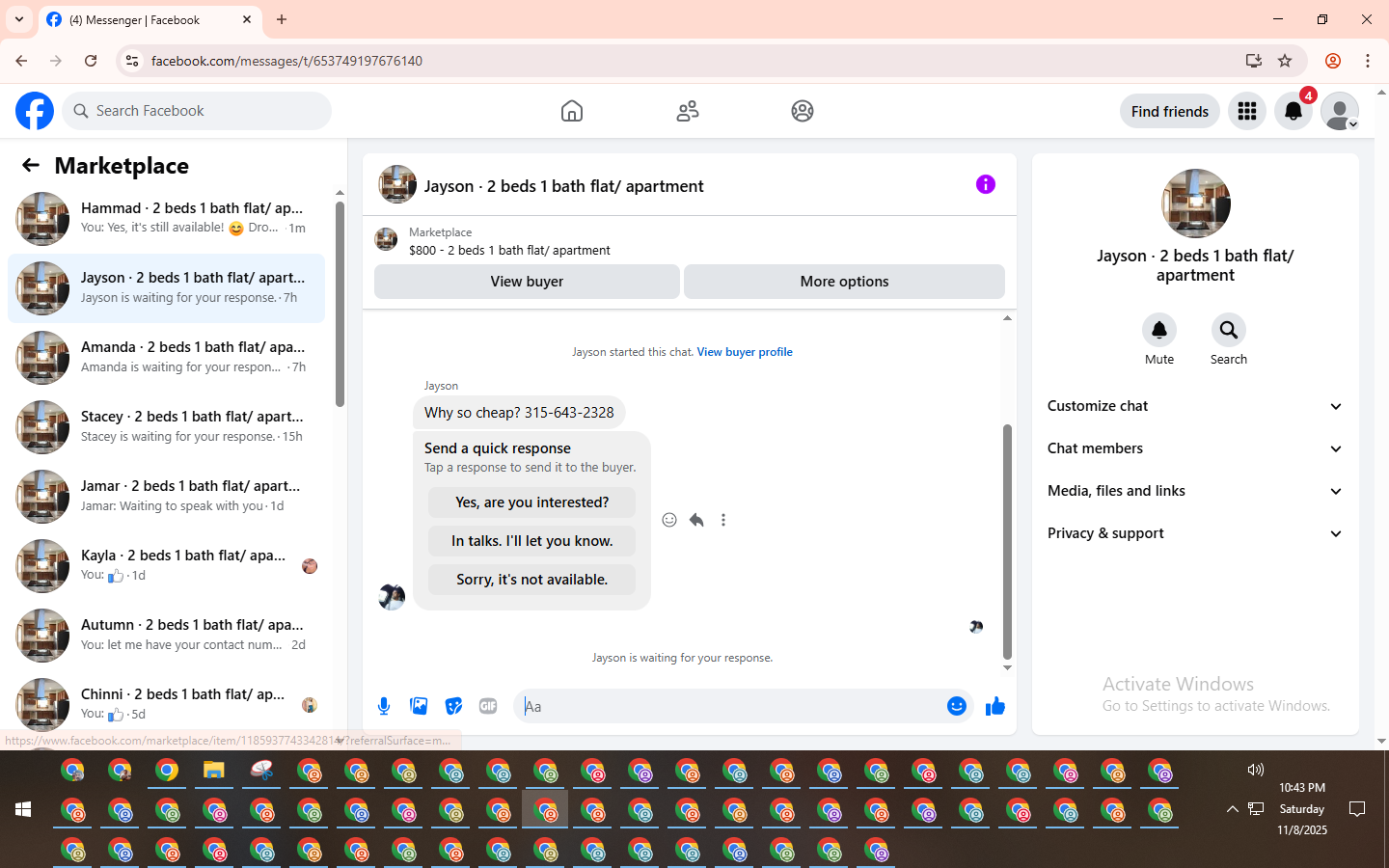Reload the page in browser toolbar
This screenshot has height=868, width=1389.
coord(91,61)
